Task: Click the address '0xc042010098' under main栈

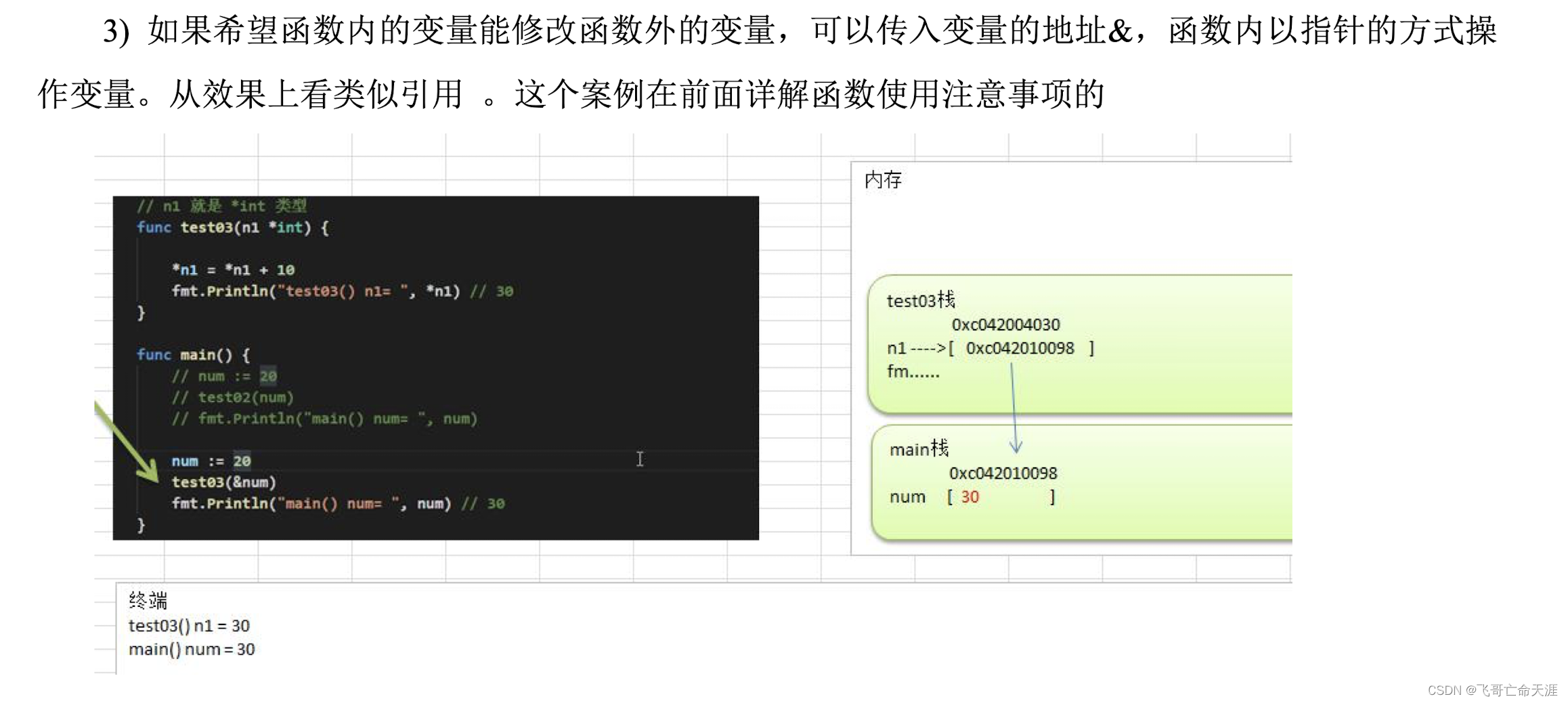Action: (1003, 473)
